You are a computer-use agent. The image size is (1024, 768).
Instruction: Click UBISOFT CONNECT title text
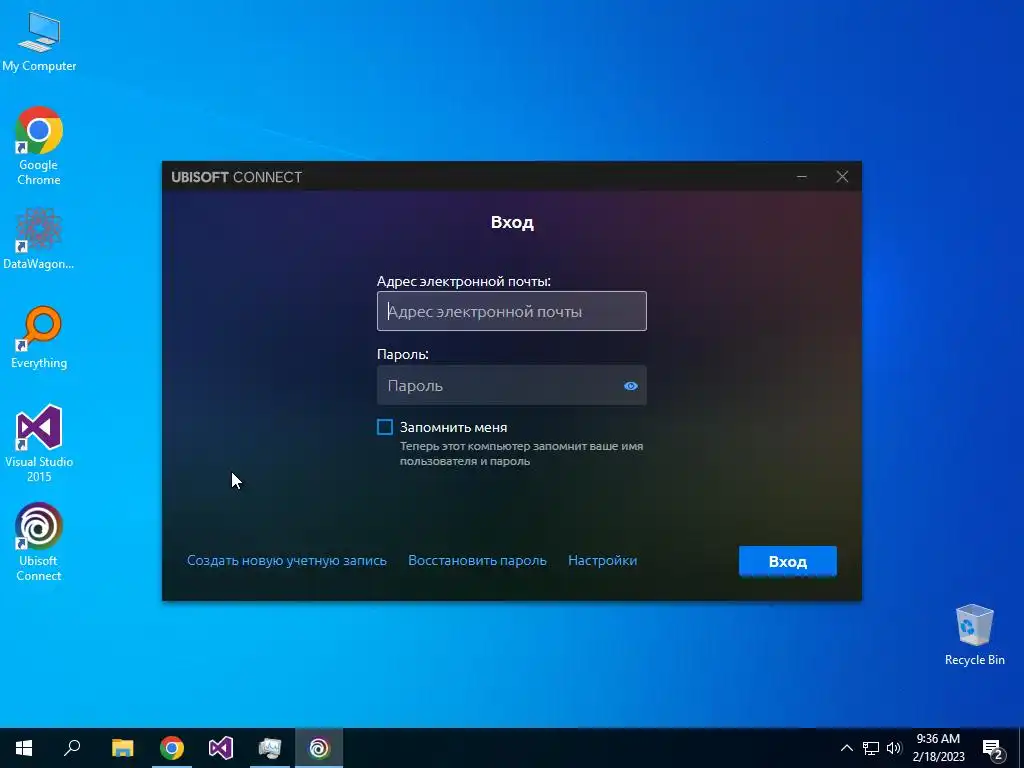pyautogui.click(x=236, y=177)
